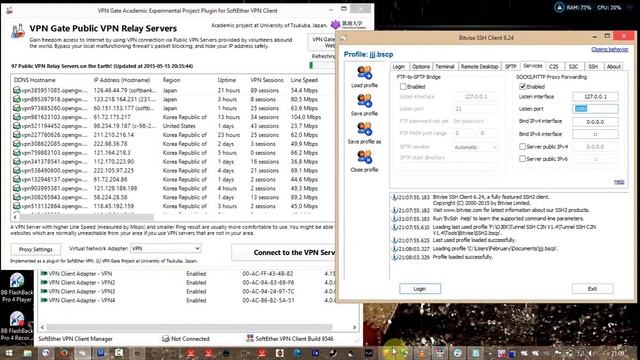Click adapter icon of VPN Client Adapter - VPN4
This screenshot has height=360, width=640.
44,300
